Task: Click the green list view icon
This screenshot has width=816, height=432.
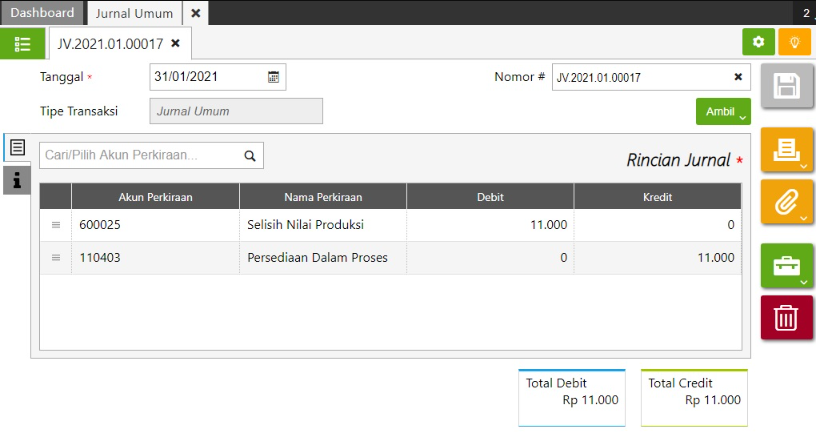Action: (22, 43)
